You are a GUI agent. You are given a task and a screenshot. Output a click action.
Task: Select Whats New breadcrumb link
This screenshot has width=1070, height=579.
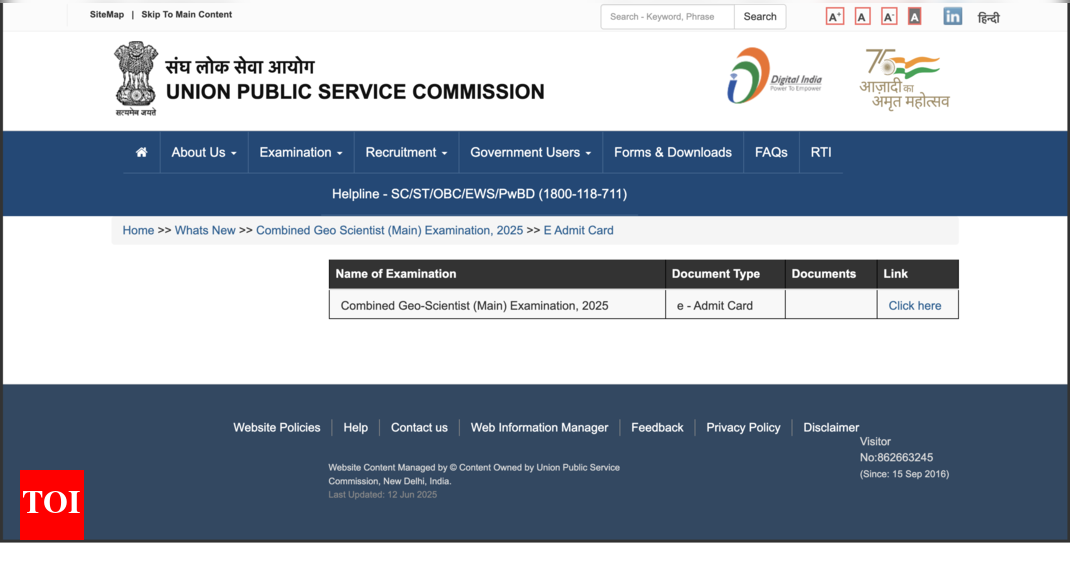tap(205, 231)
